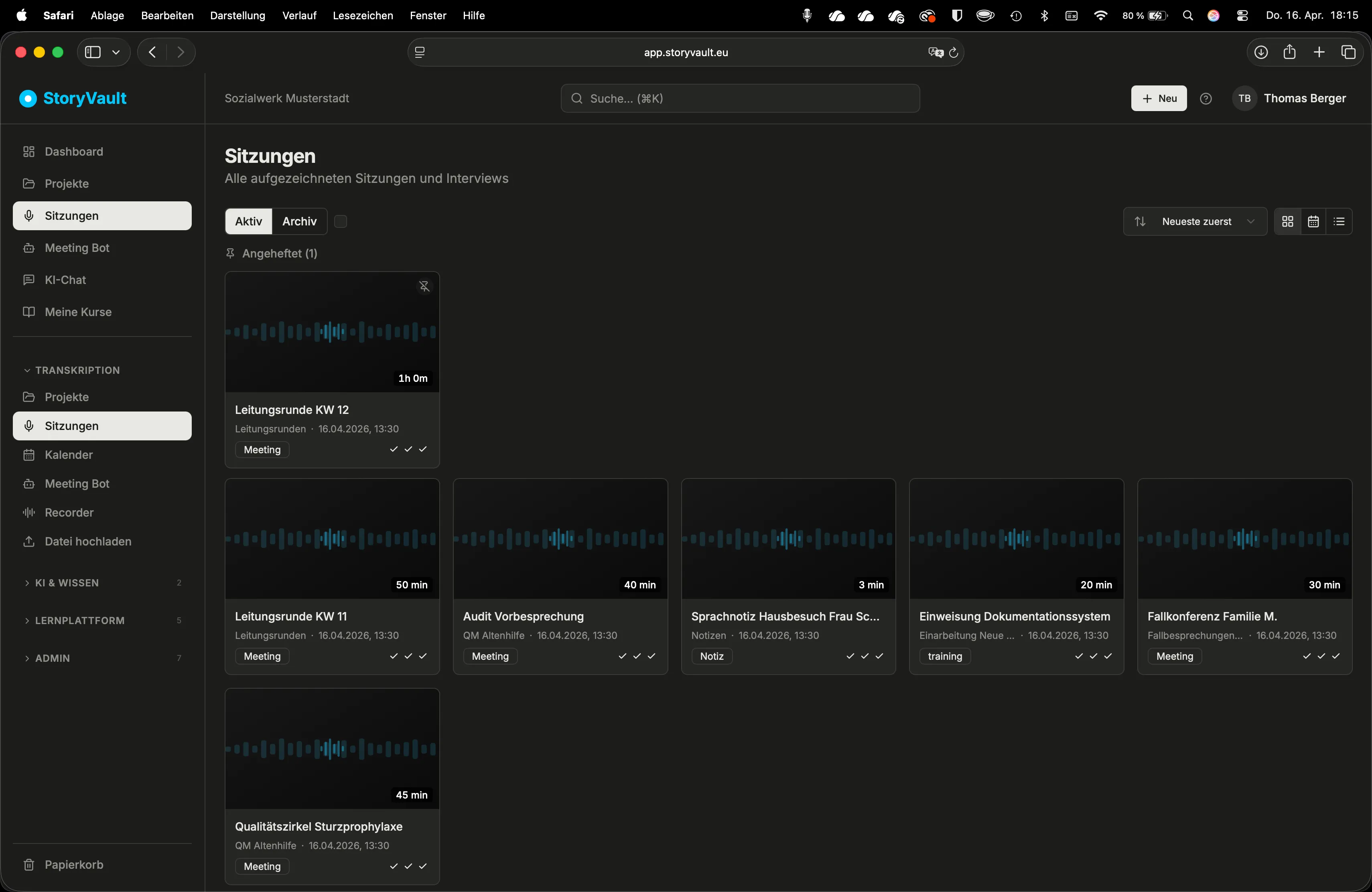Screen dimensions: 1372x892
Task: Click the app.storyvault.eu address bar
Action: pyautogui.click(x=686, y=53)
